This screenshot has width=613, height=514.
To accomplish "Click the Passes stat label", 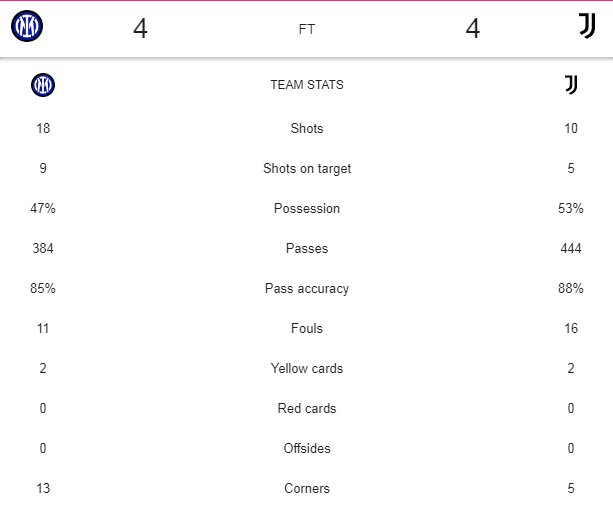I will (307, 249).
